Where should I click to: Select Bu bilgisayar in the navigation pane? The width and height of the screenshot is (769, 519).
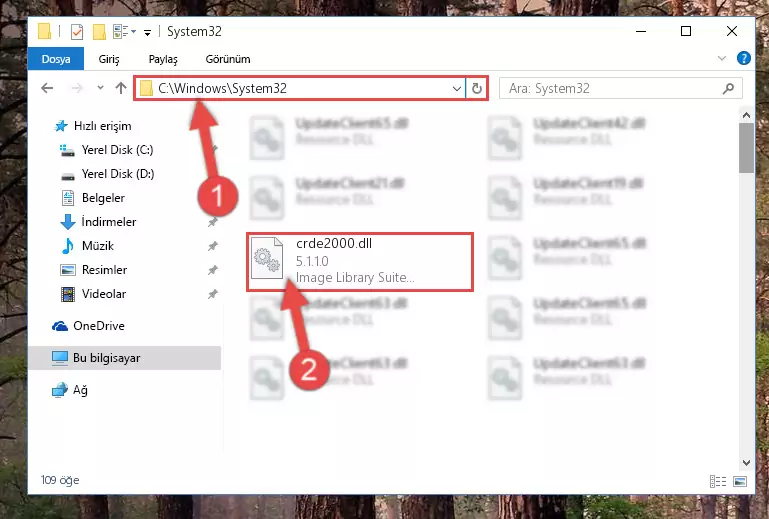pyautogui.click(x=125, y=358)
